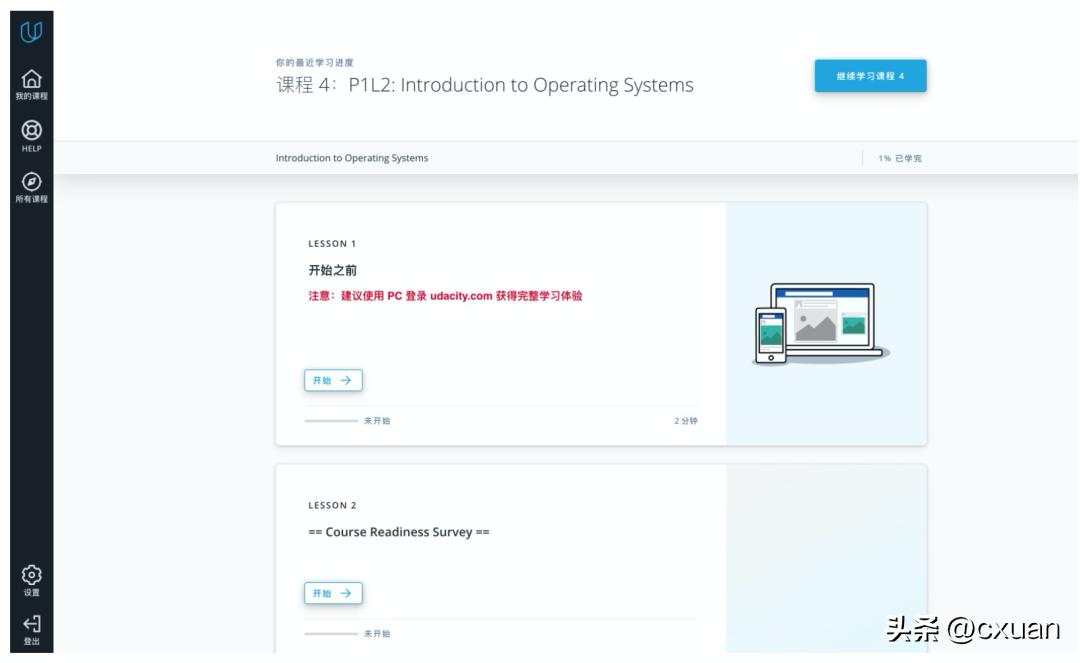Click Lesson 1 未开始 status text
Screen dimensions: 1080x663
click(x=377, y=421)
